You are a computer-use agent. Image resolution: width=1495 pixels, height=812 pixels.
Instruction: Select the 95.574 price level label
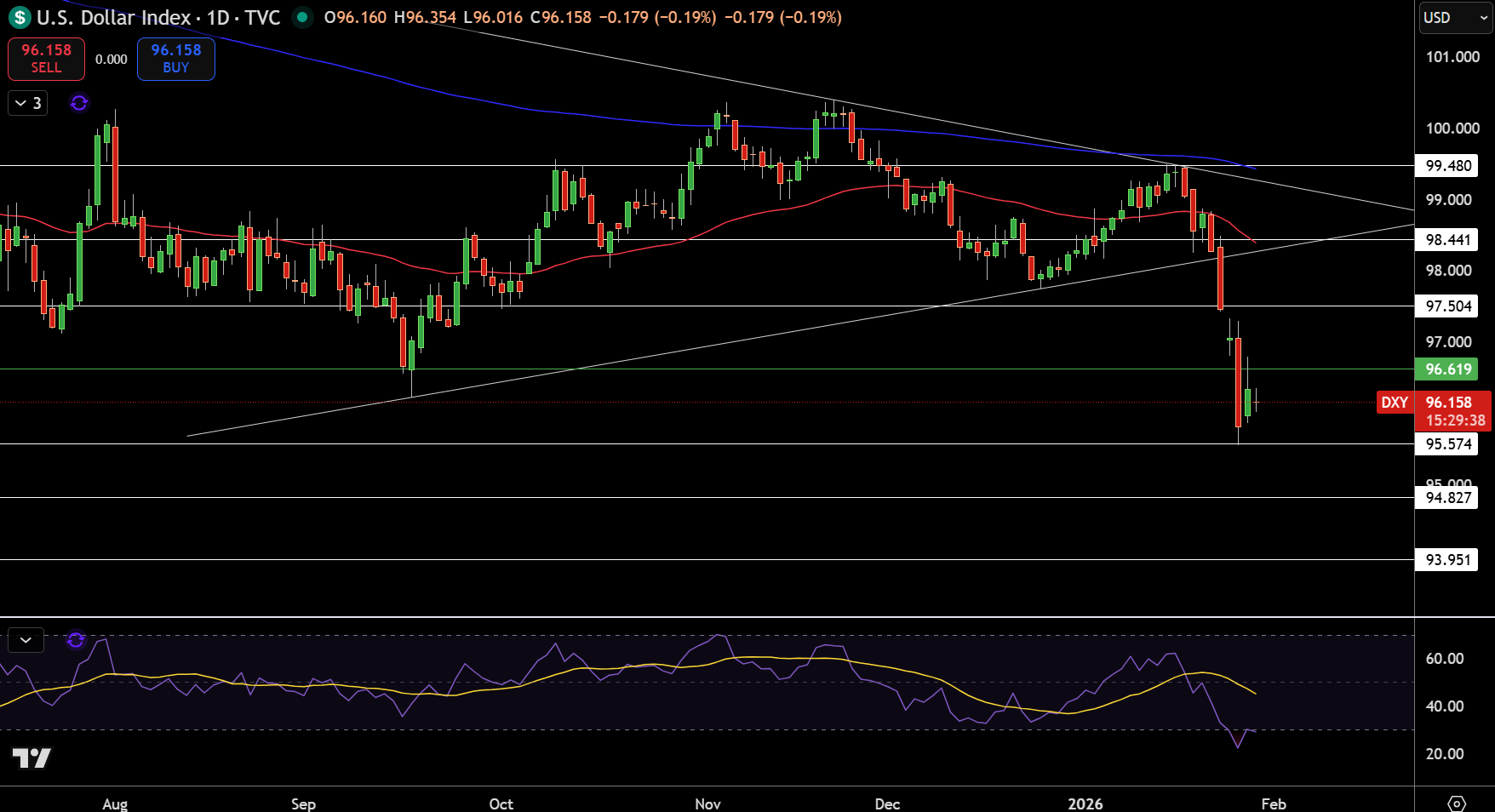click(1447, 444)
